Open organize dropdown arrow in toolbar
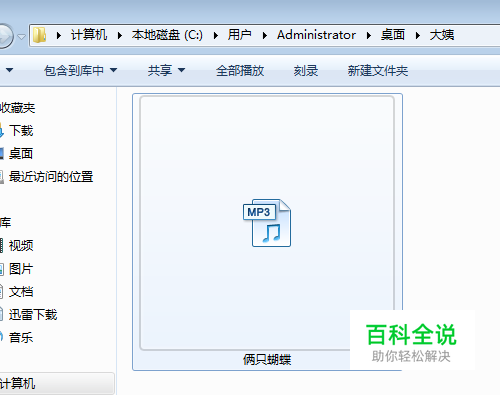This screenshot has width=500, height=395. pyautogui.click(x=9, y=70)
